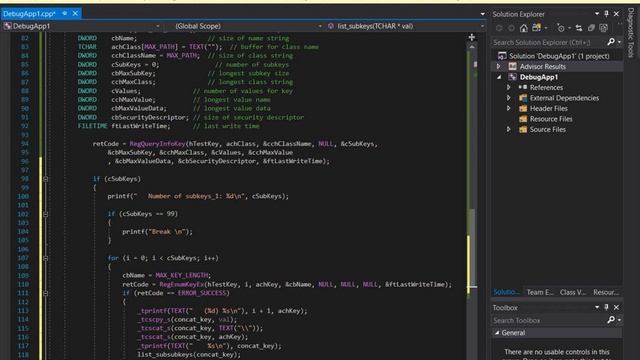Close the Solution Explorer panel

pos(616,14)
